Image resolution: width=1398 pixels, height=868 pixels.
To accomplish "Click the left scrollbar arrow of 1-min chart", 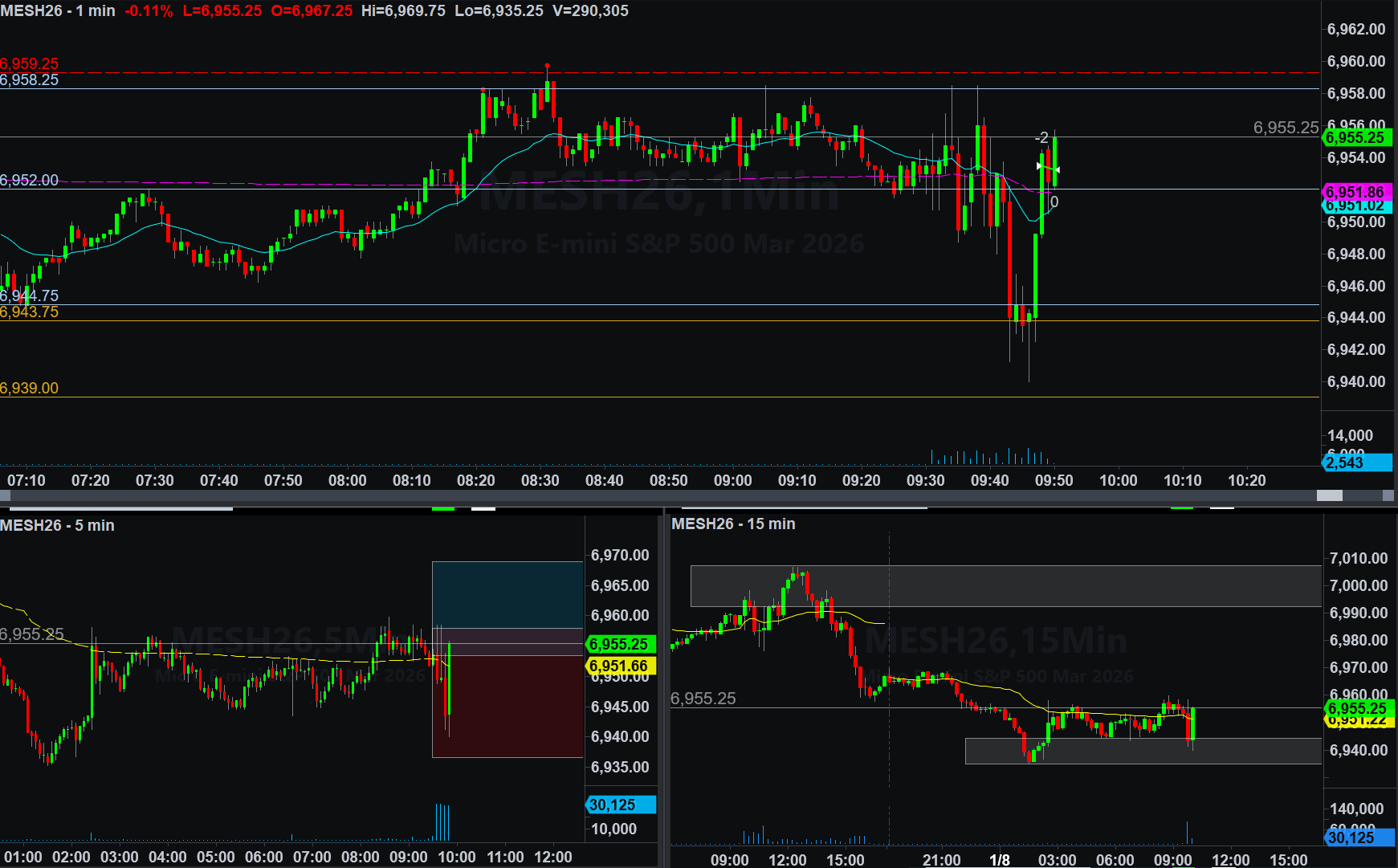I will click(5, 495).
